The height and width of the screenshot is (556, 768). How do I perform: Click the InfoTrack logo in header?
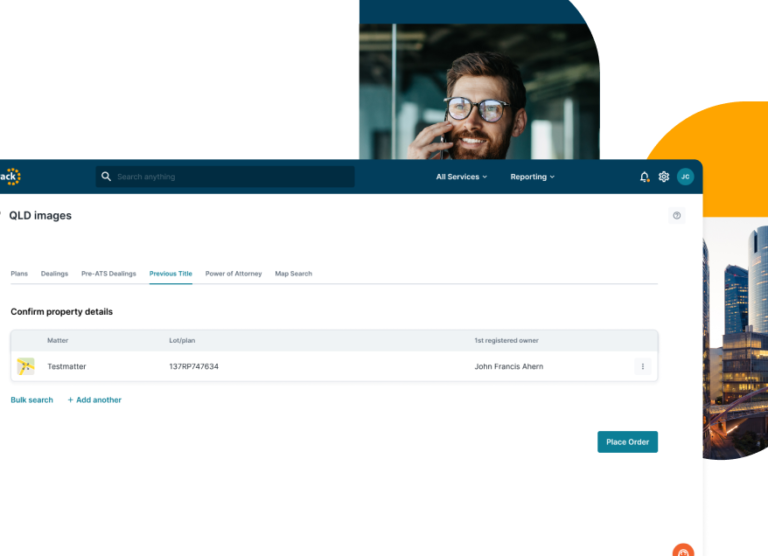click(x=10, y=177)
